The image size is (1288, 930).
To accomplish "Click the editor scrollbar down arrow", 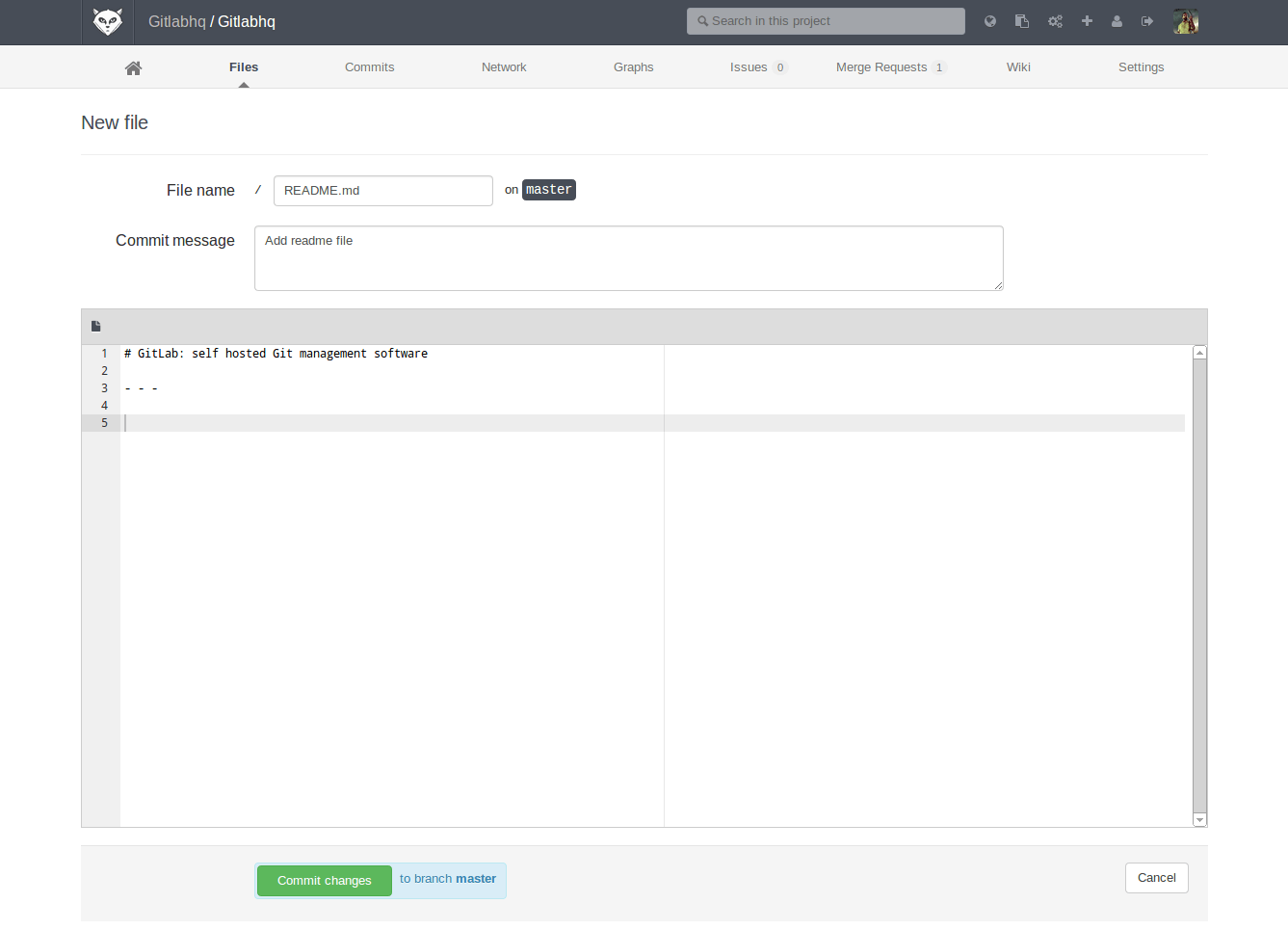I will [1199, 820].
